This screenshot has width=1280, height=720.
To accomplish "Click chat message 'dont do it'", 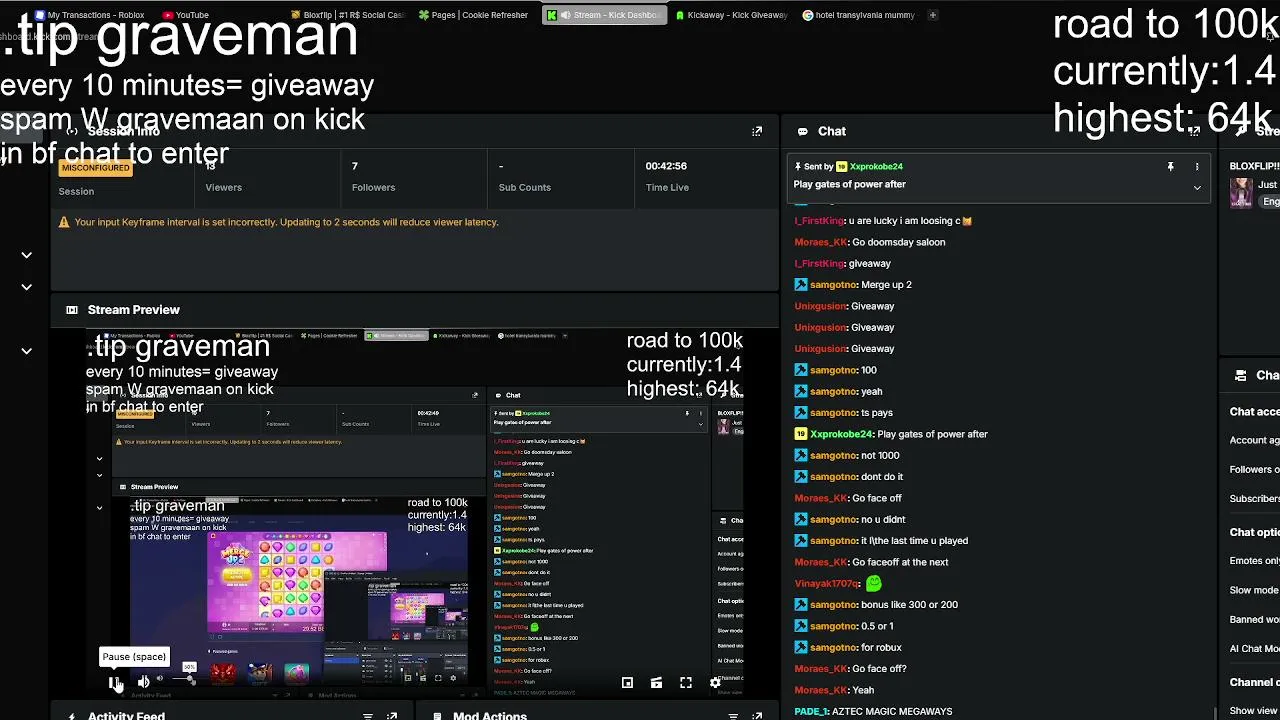I will click(x=882, y=477).
